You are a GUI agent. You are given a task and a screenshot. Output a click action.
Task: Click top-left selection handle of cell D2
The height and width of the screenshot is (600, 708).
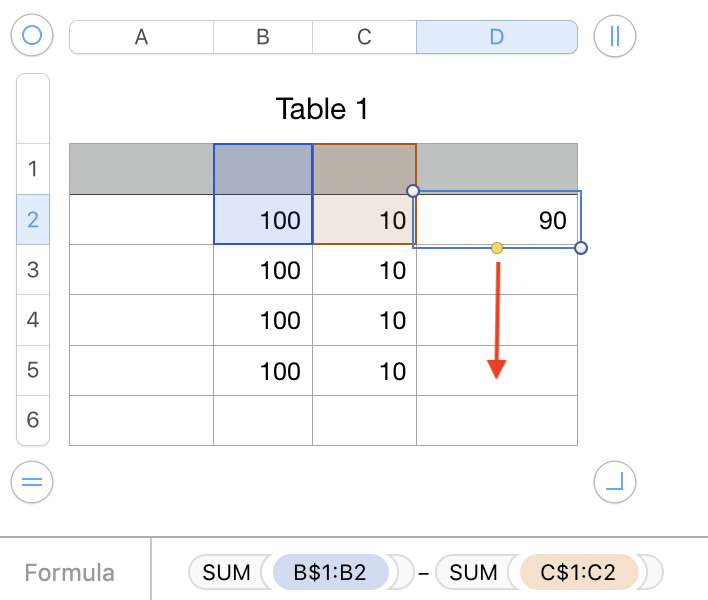coord(413,191)
